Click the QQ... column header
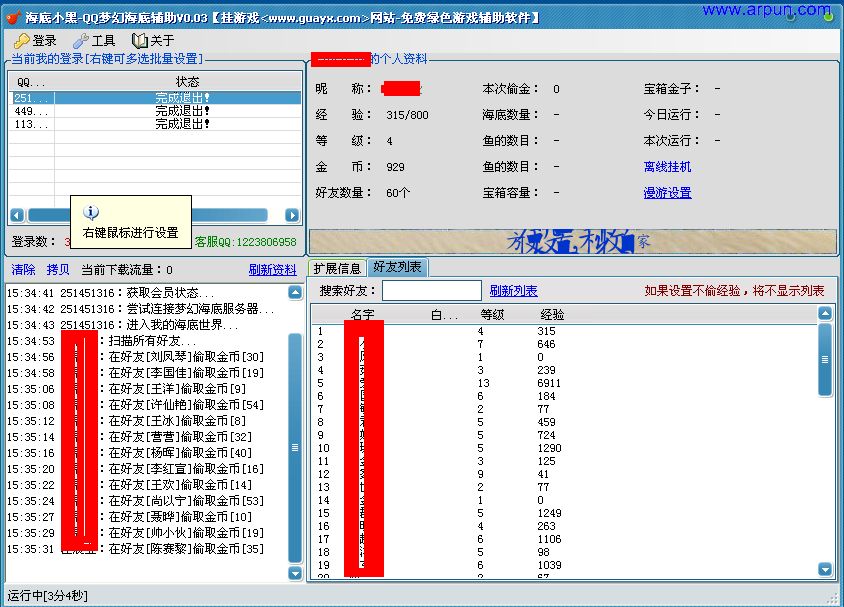 (31, 82)
